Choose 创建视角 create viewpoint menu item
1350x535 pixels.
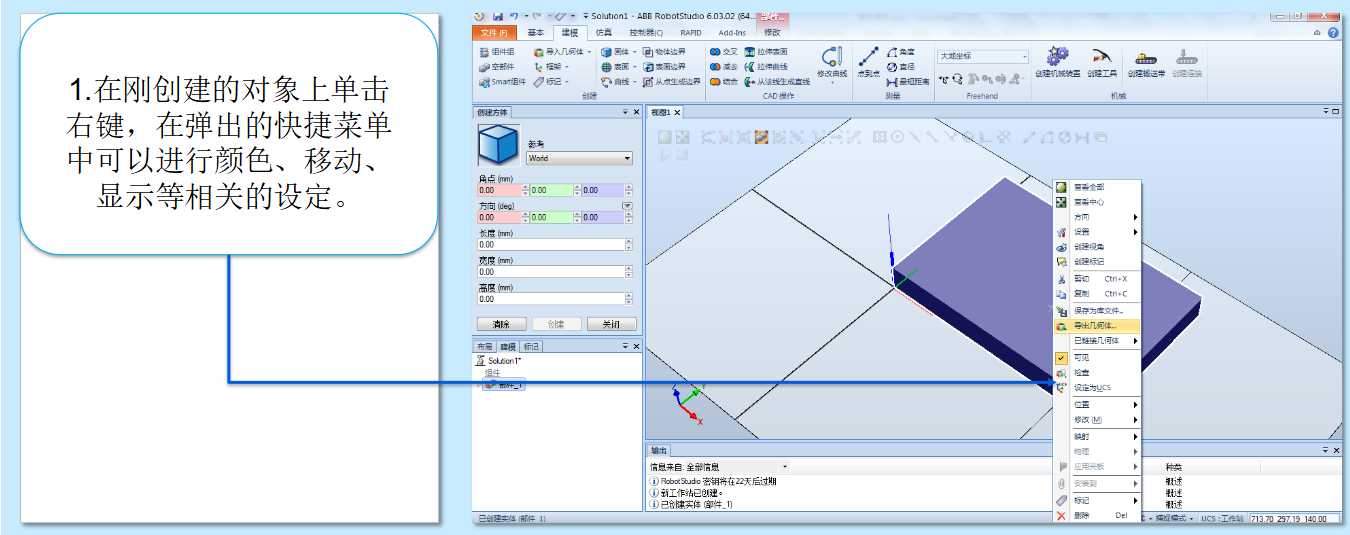(1097, 247)
